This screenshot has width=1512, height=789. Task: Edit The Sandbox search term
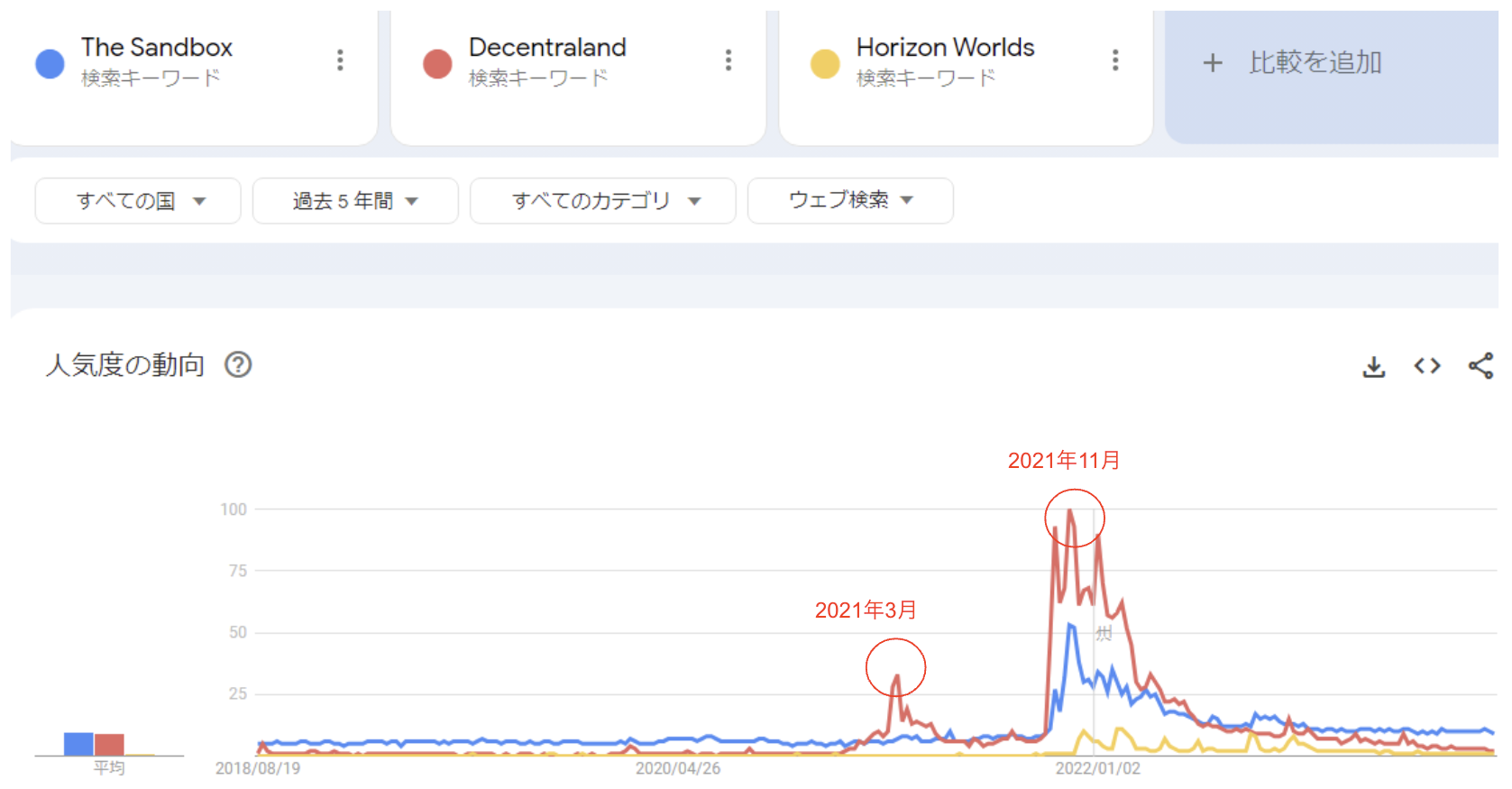click(x=157, y=47)
